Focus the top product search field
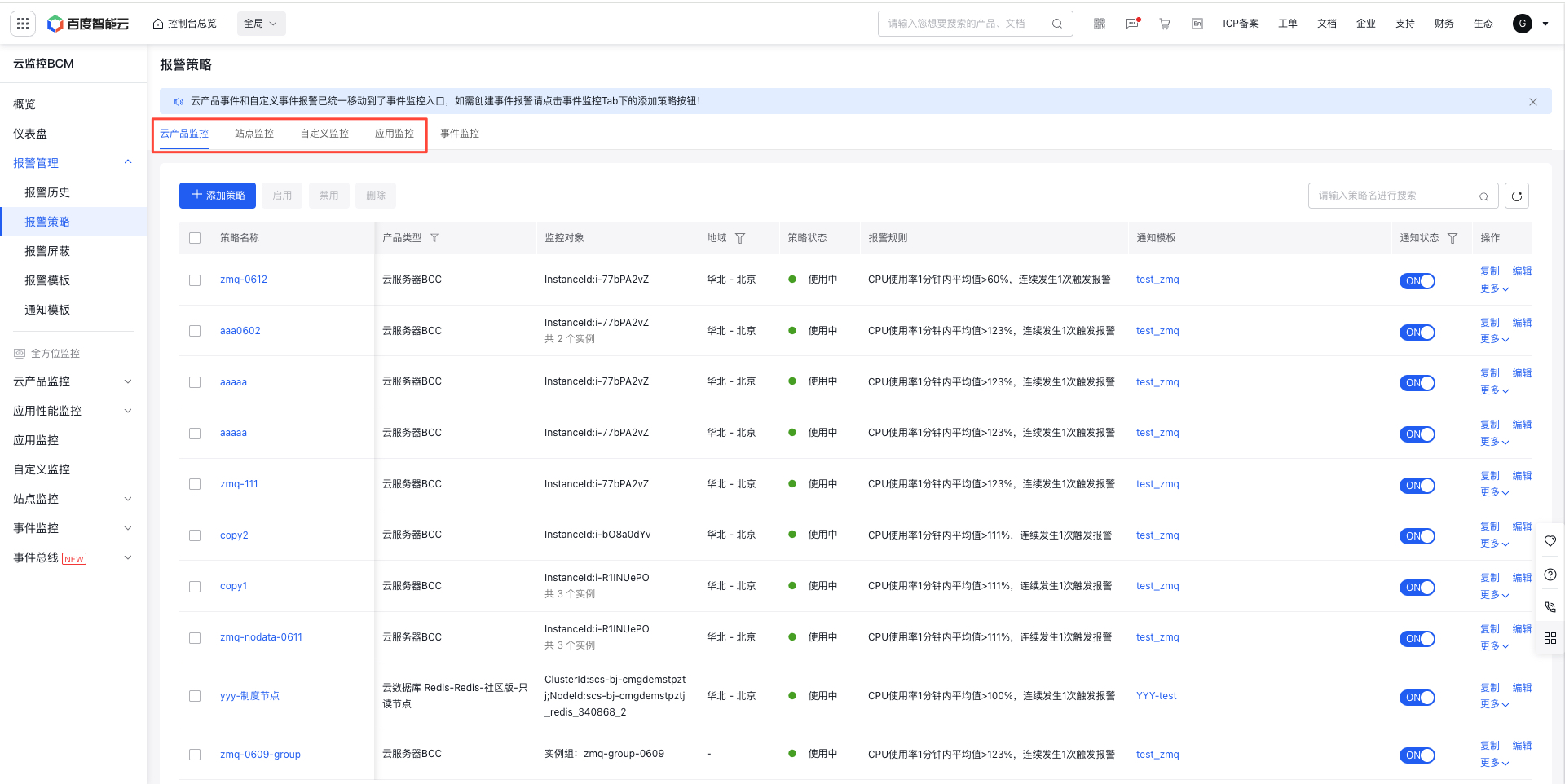Screen dimensions: 1565x784 (976, 24)
